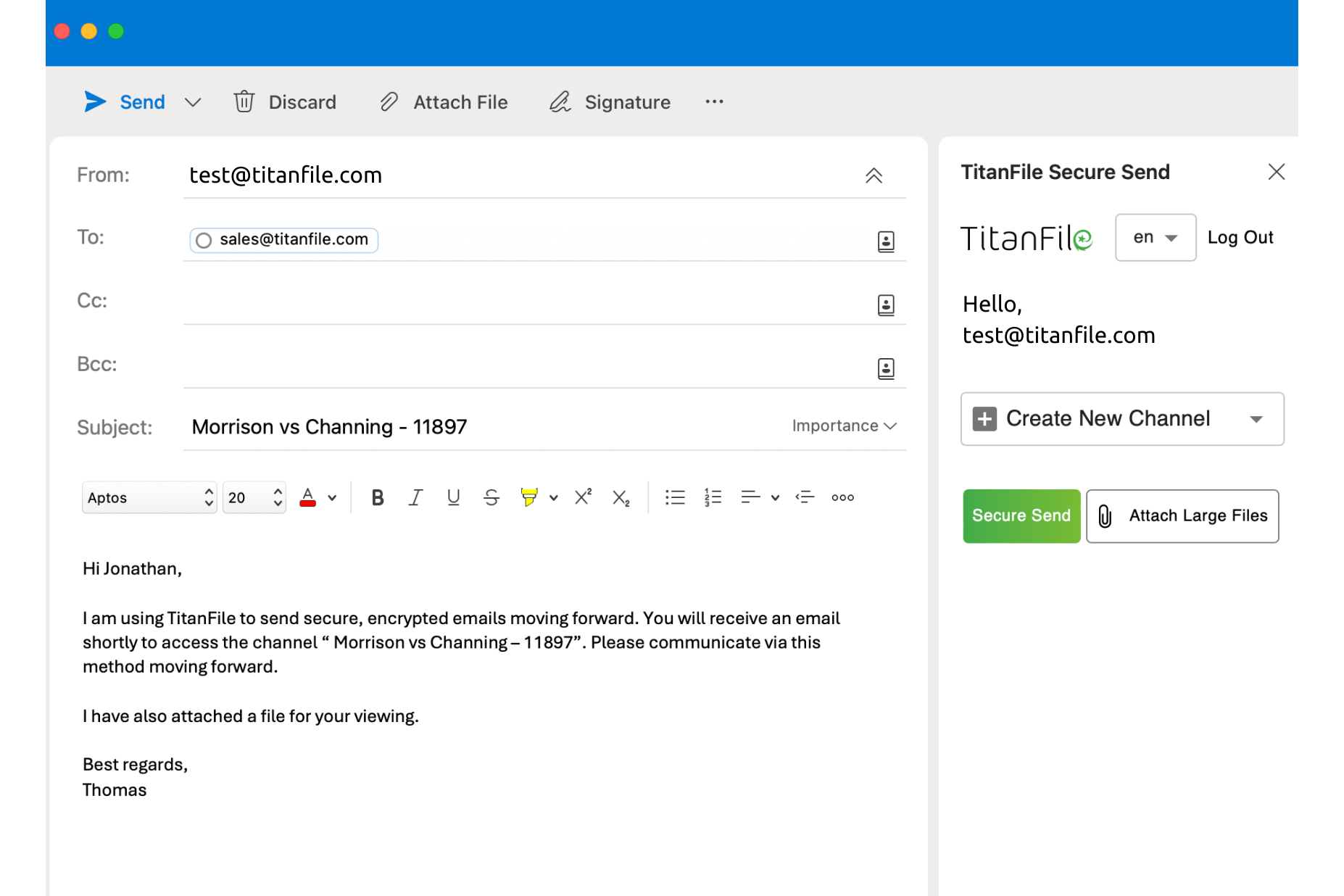1344x896 pixels.
Task: Click the "Thomas" signature line
Action: 115,790
